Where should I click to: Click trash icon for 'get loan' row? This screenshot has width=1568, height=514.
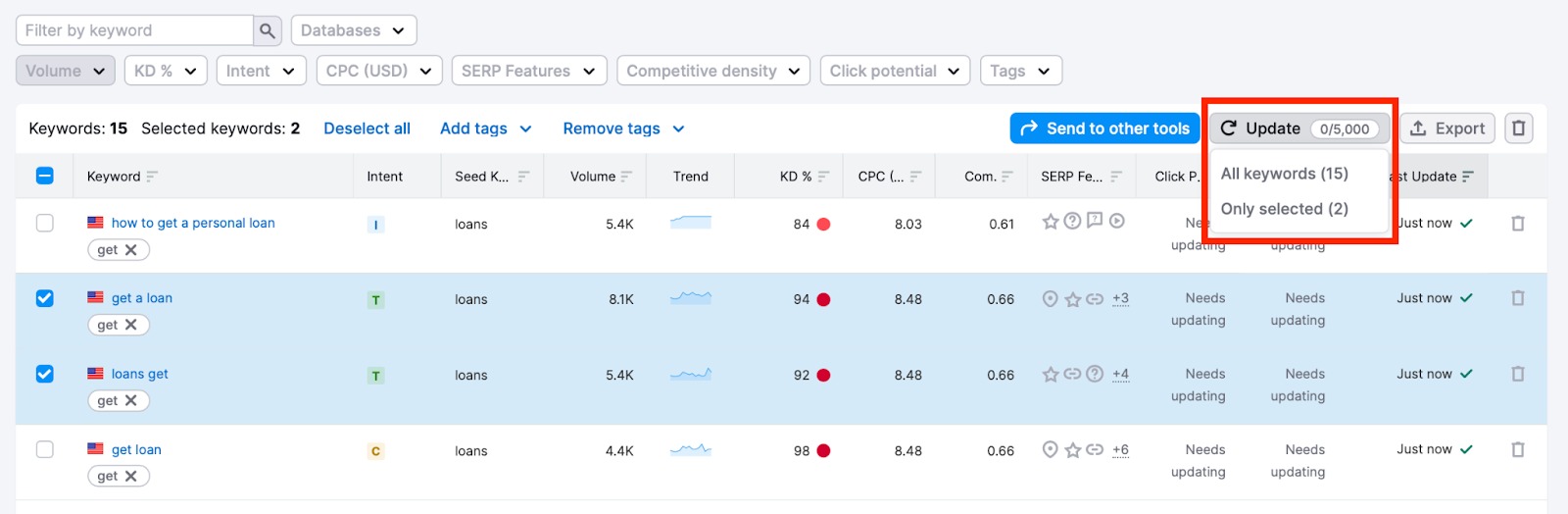(x=1518, y=449)
